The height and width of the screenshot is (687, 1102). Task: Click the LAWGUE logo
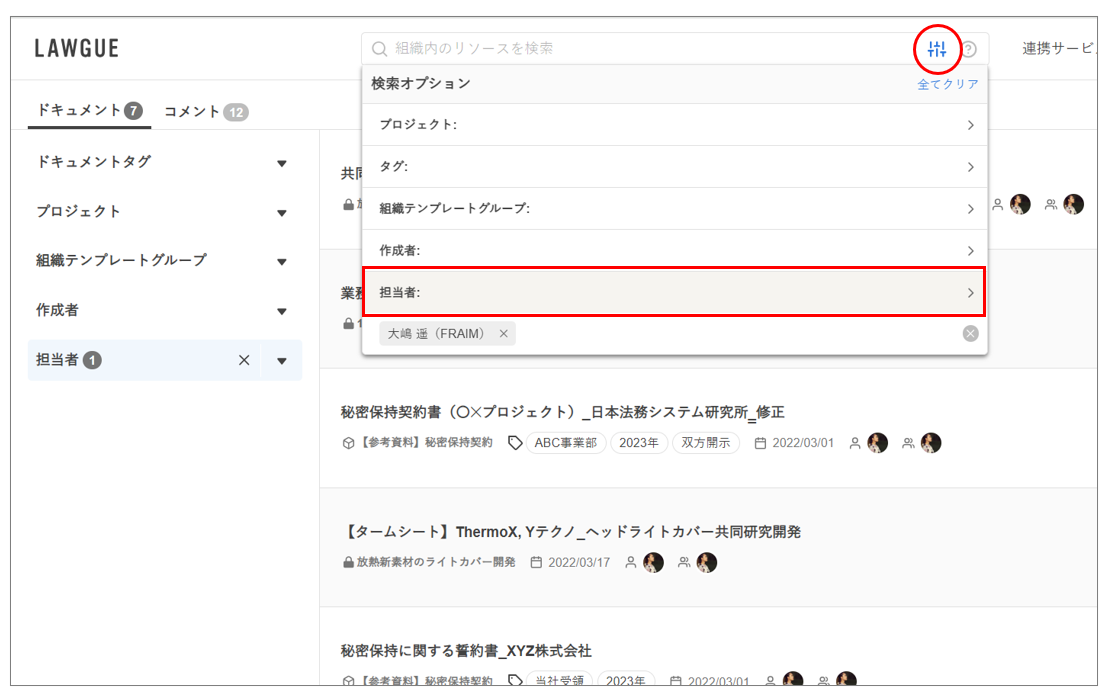77,49
